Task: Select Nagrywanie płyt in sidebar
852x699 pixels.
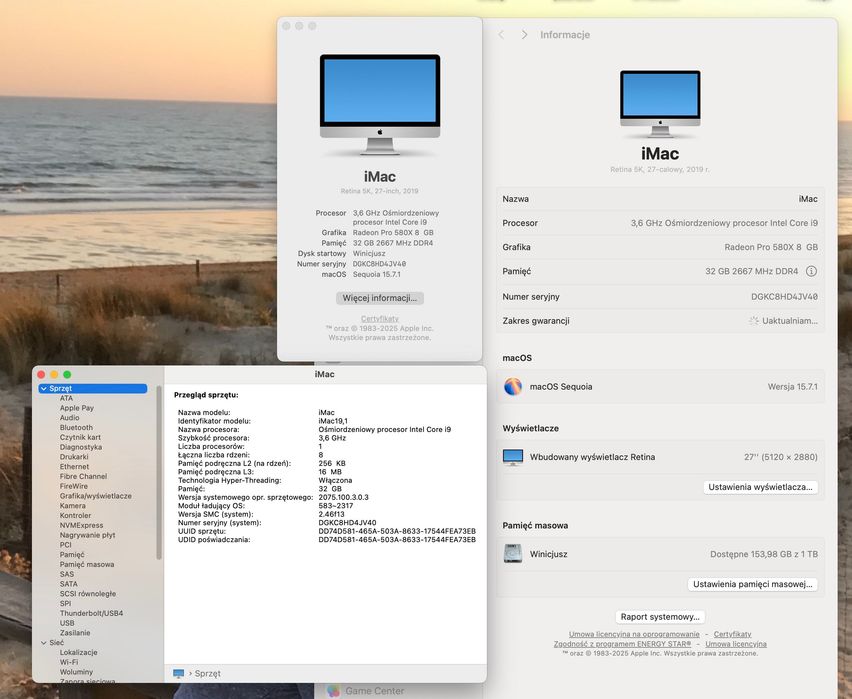Action: tap(87, 535)
